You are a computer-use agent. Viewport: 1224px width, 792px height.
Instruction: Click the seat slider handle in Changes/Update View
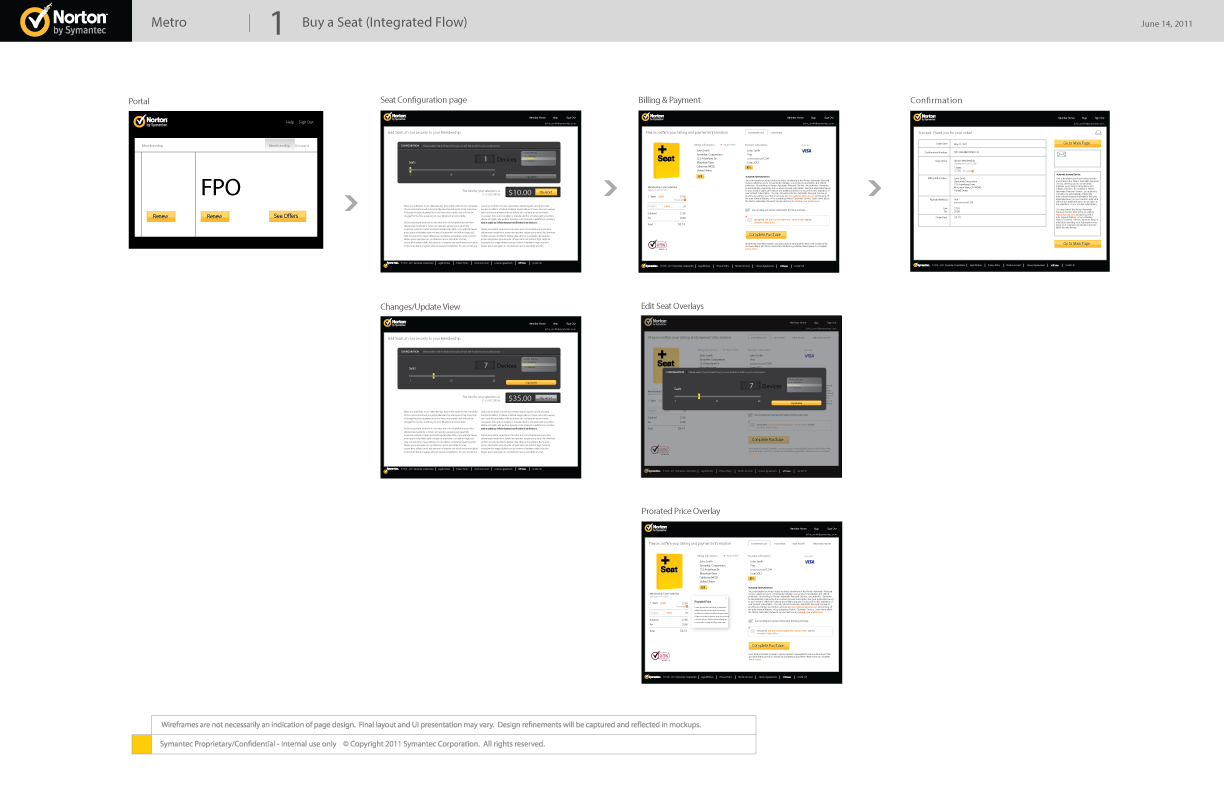pyautogui.click(x=433, y=376)
